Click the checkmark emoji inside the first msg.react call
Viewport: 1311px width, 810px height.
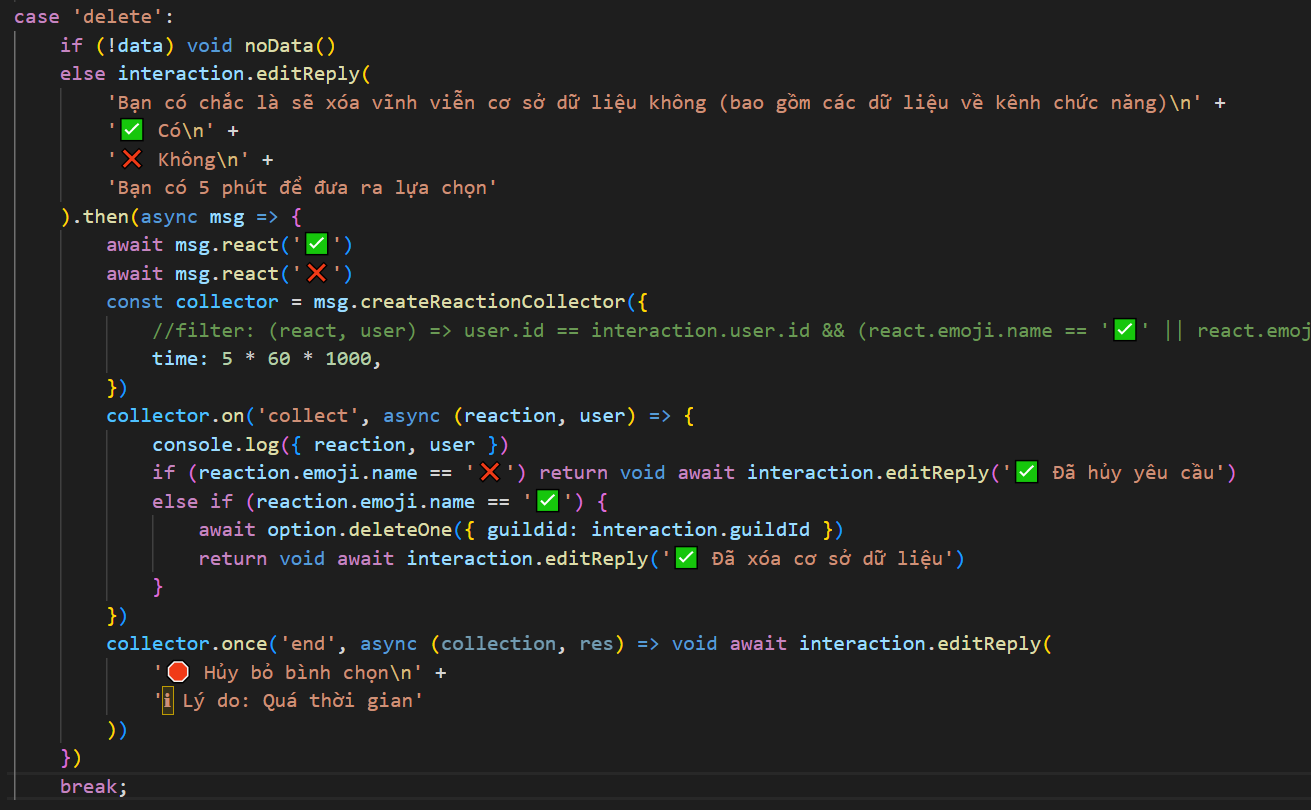click(x=317, y=245)
